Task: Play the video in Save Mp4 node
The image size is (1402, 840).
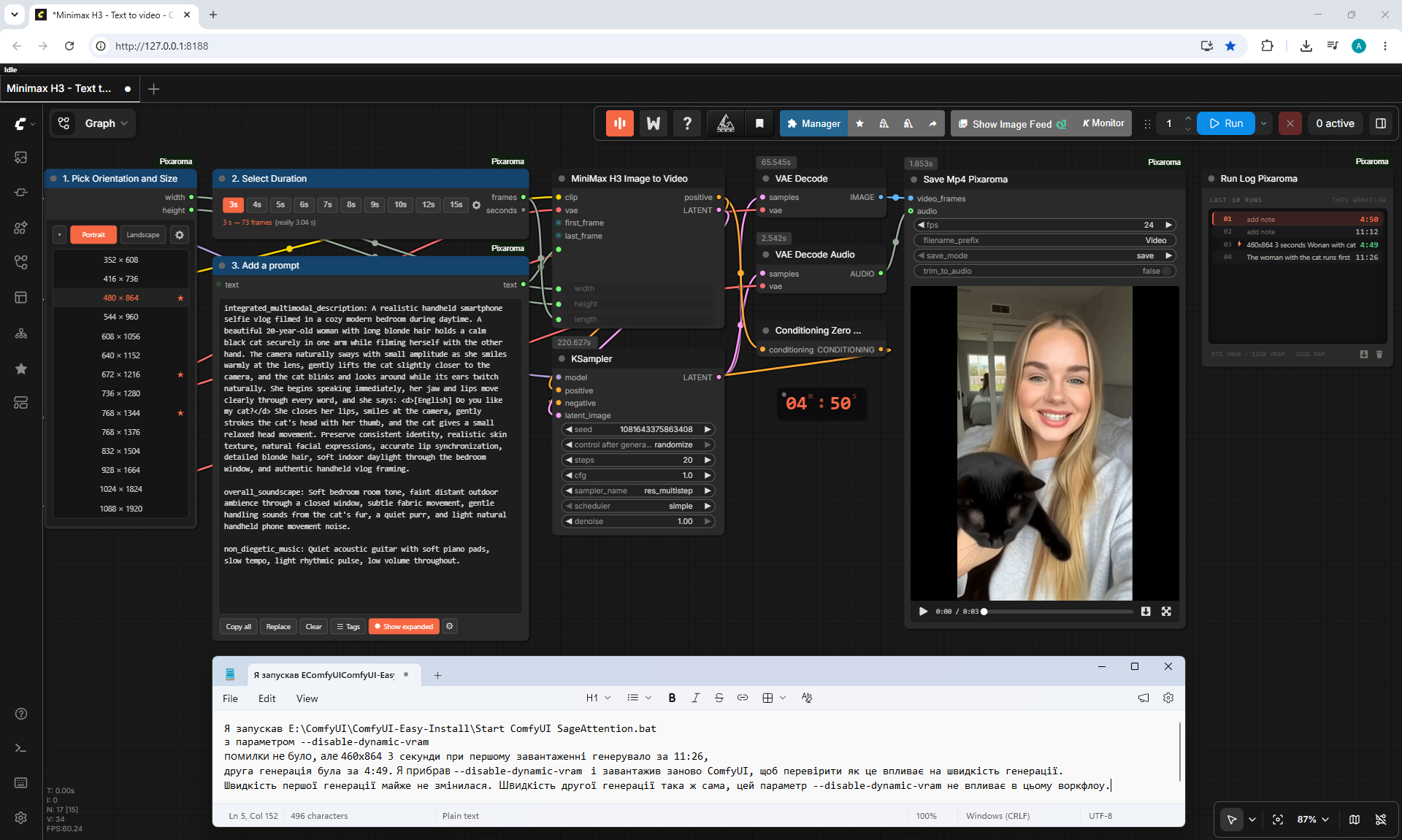Action: click(923, 612)
